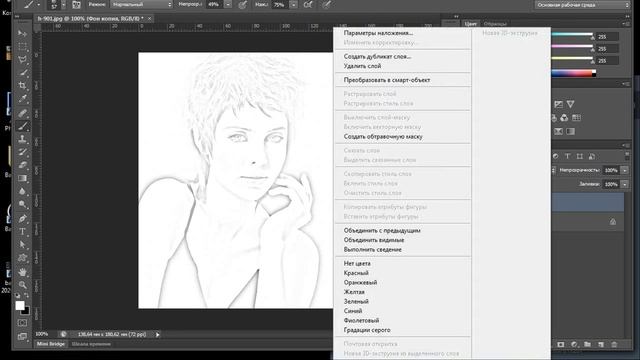Select the Pen tool
Viewport: 640px width, 360px height.
22,218
